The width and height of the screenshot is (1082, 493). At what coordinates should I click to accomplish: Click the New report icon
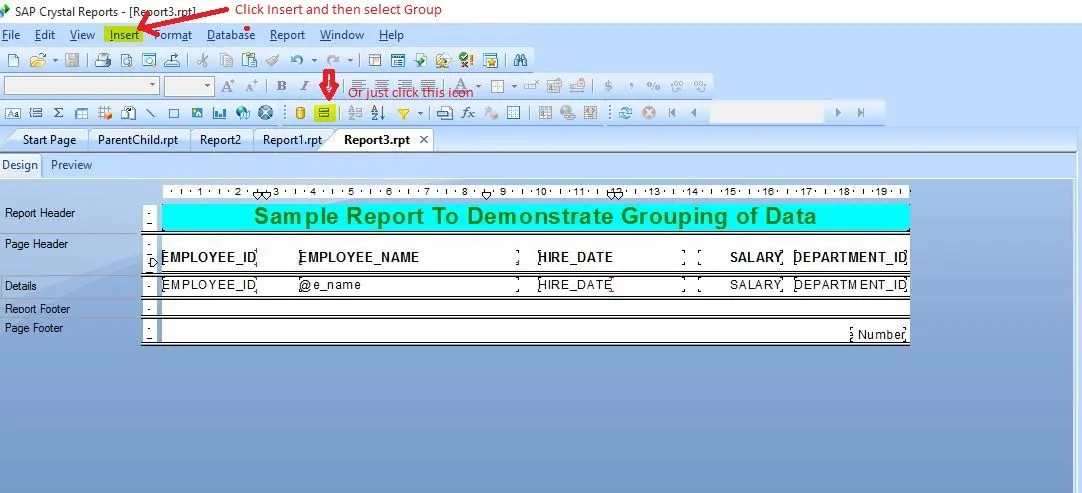pyautogui.click(x=13, y=61)
